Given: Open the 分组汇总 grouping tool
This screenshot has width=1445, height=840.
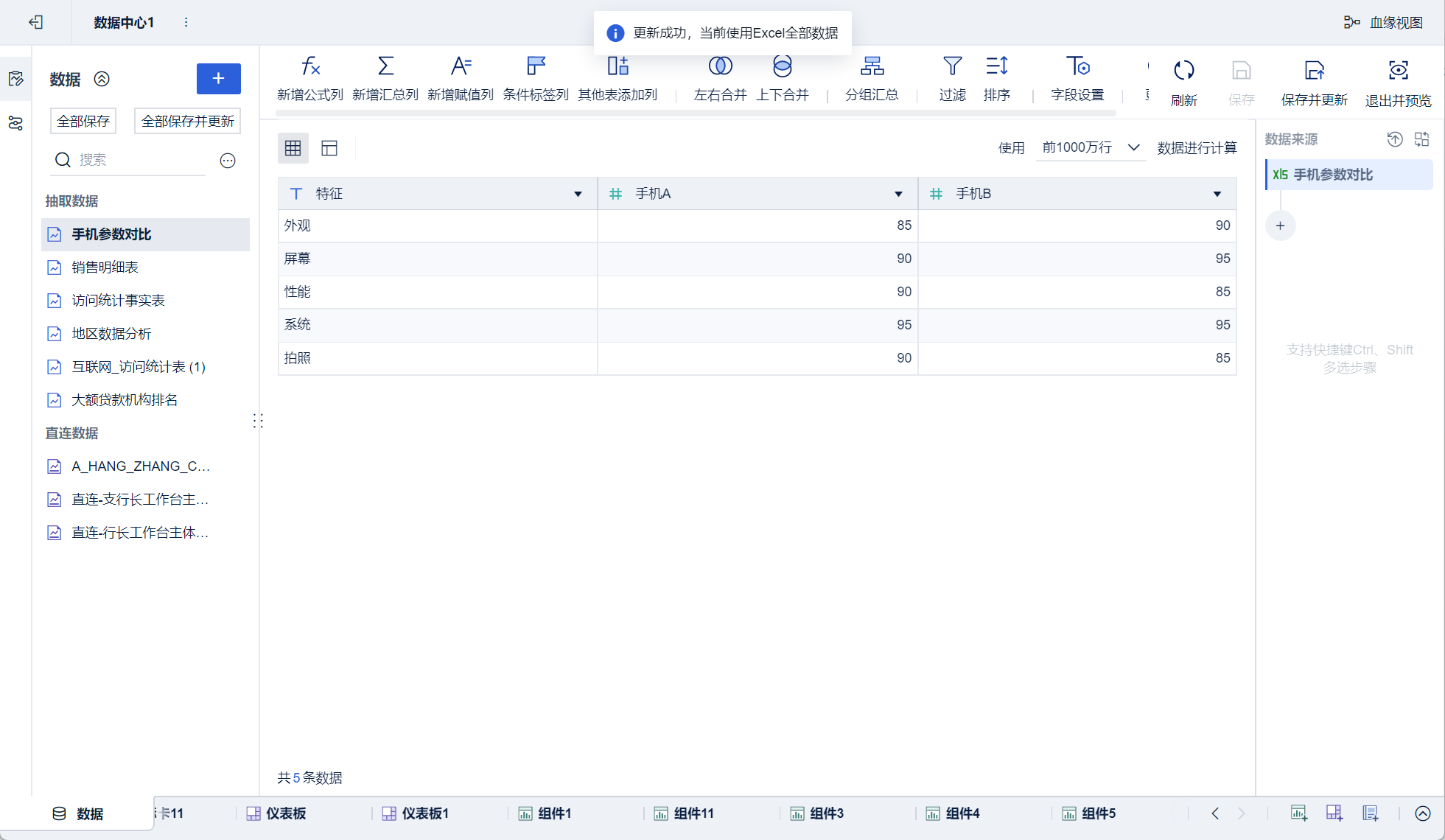Looking at the screenshot, I should (872, 67).
